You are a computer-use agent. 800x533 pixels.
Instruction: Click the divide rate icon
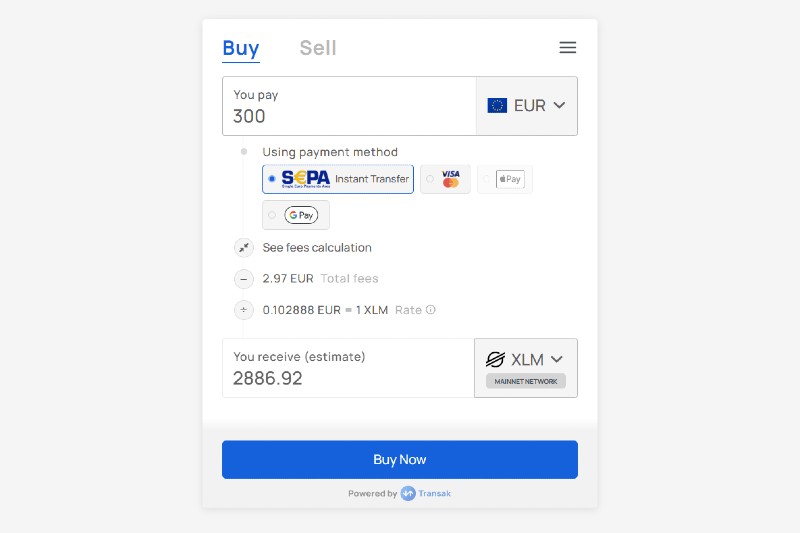244,310
